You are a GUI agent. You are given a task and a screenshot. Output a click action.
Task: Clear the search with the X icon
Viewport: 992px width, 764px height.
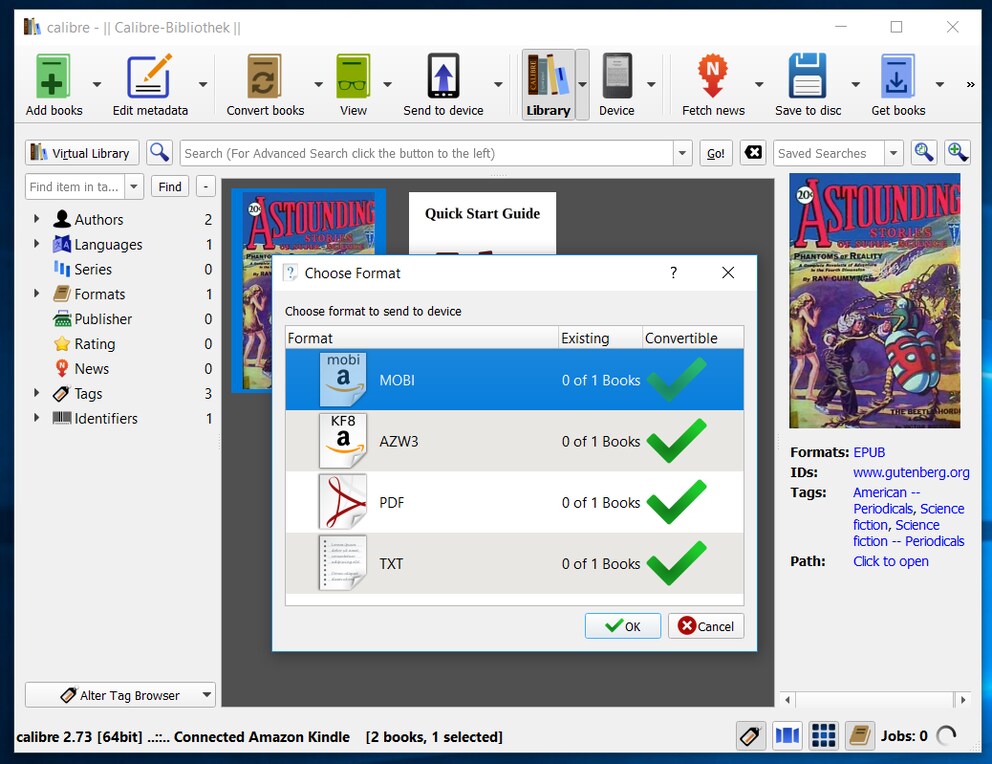(753, 152)
